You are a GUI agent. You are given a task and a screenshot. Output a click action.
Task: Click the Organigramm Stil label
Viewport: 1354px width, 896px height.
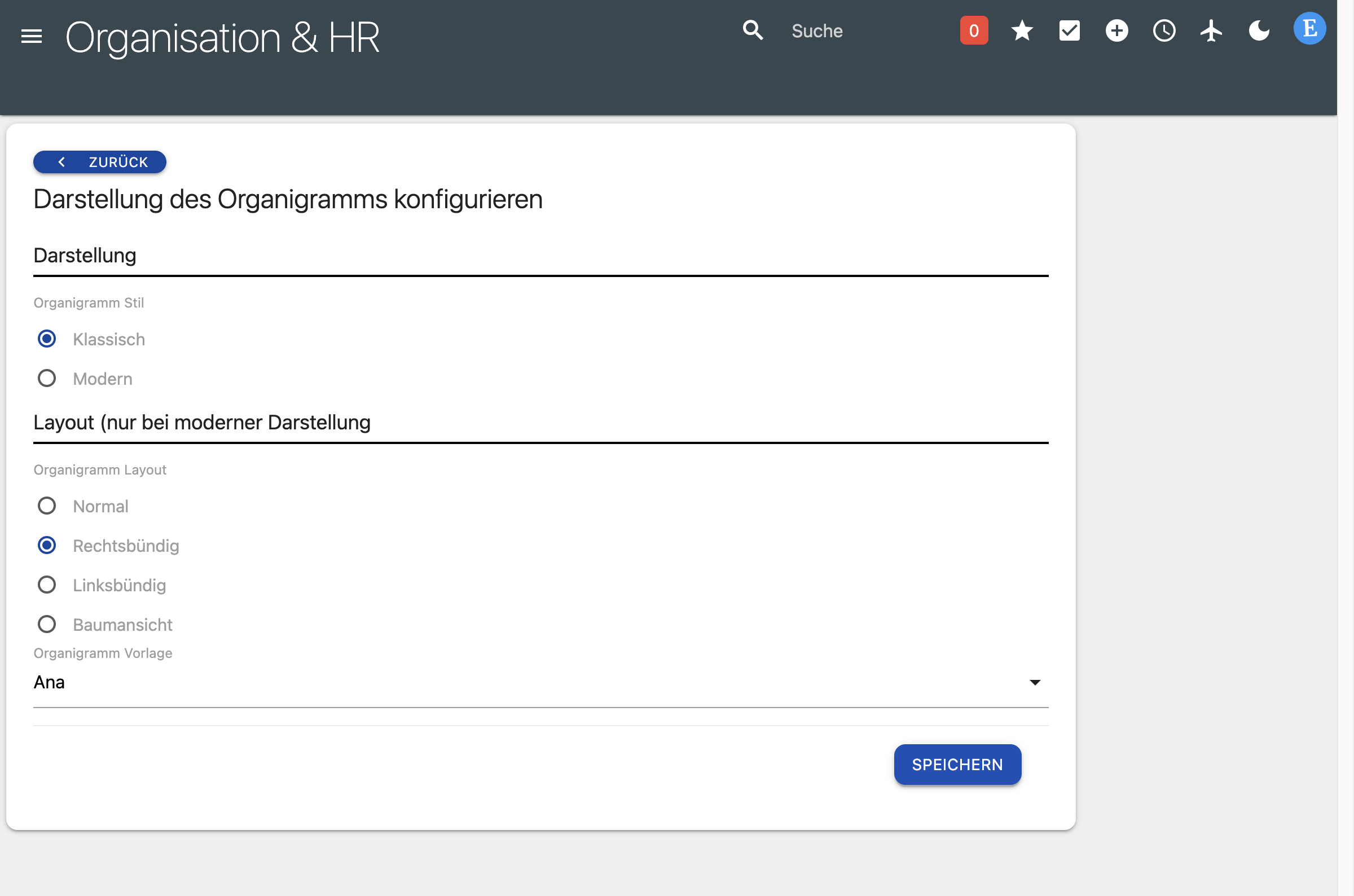[89, 302]
